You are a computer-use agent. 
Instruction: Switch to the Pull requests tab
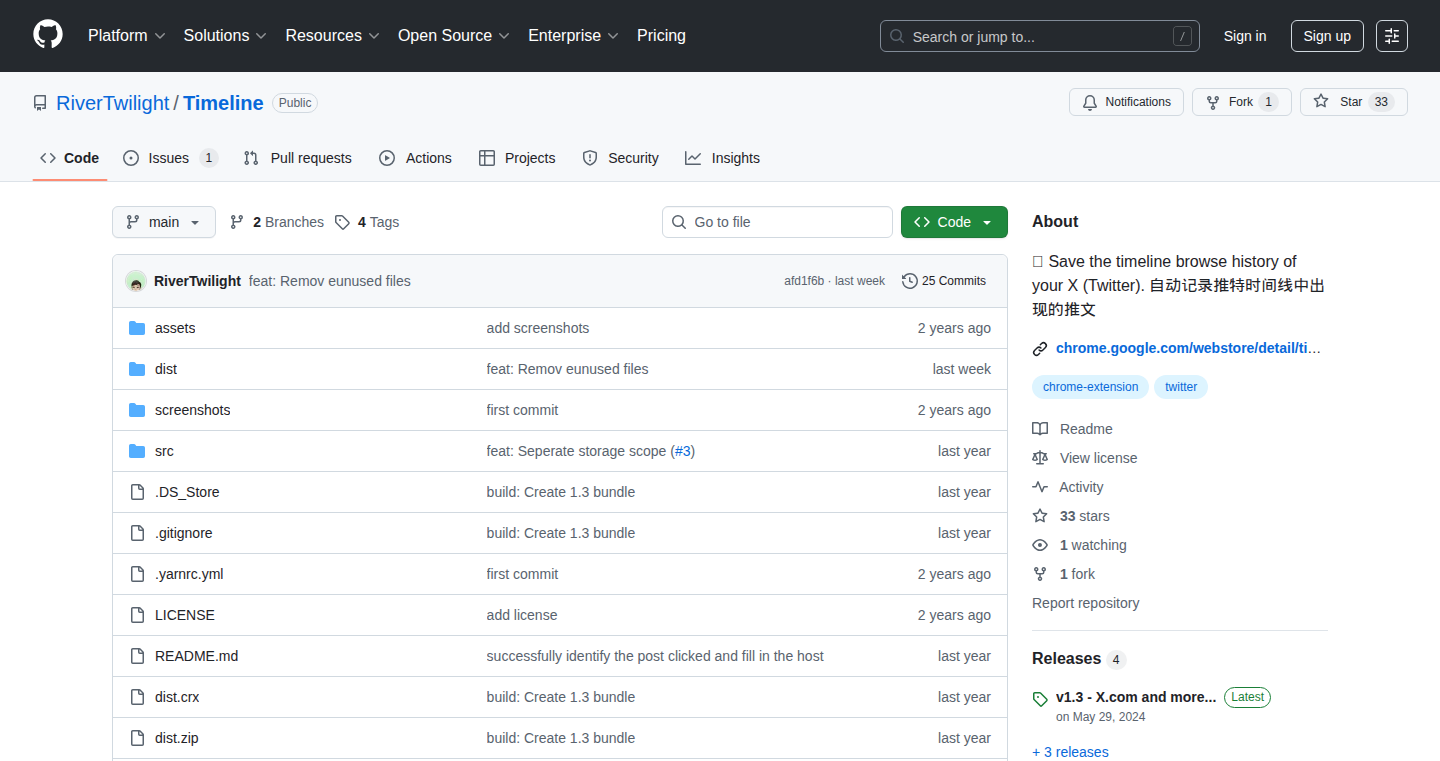[x=297, y=158]
